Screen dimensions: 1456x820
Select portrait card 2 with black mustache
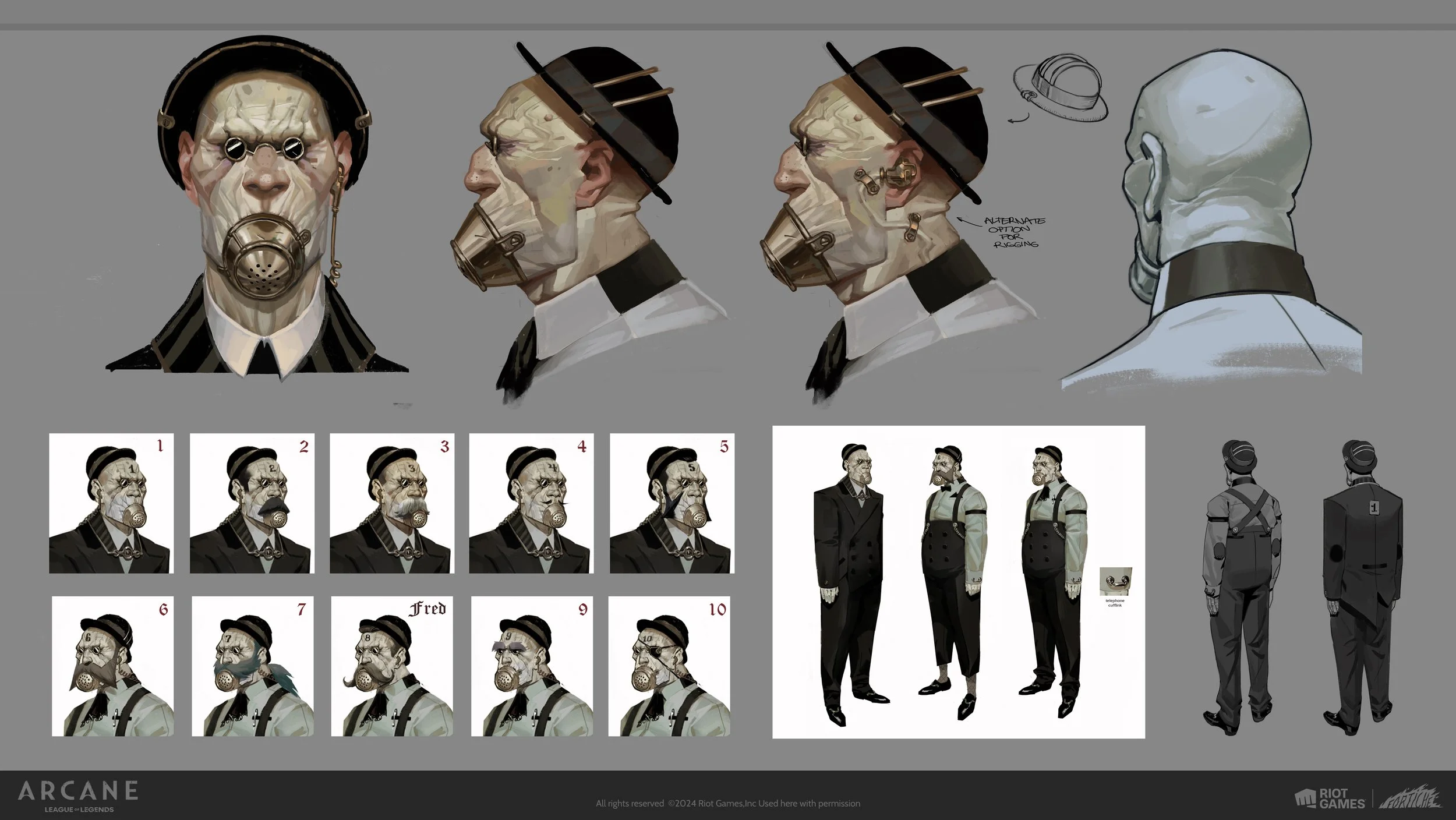coord(252,503)
